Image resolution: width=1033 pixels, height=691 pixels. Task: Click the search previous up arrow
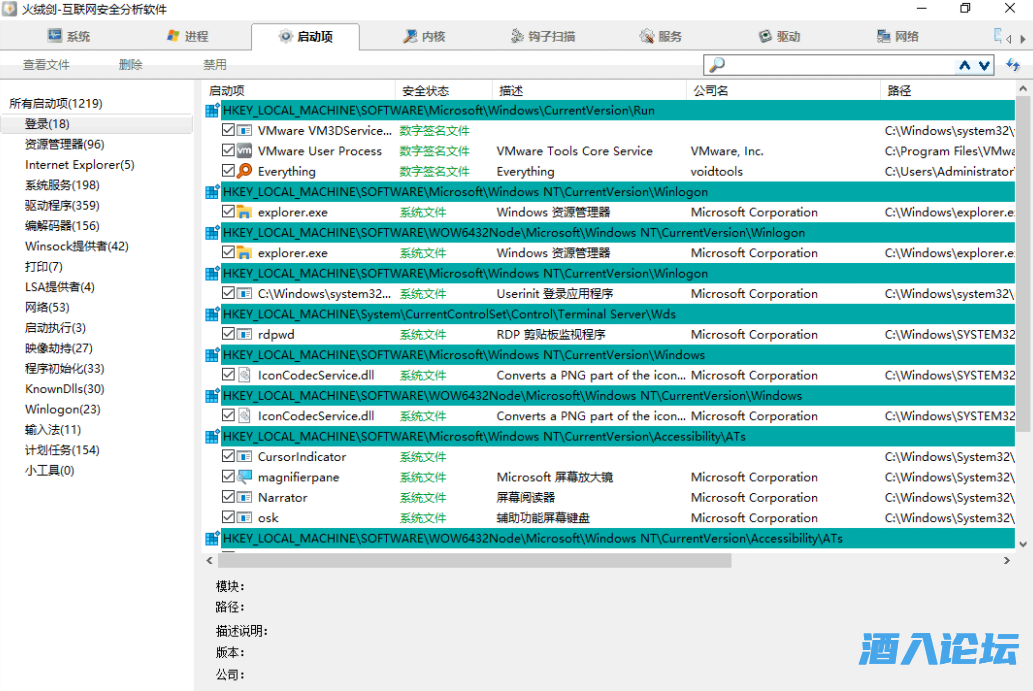[965, 65]
